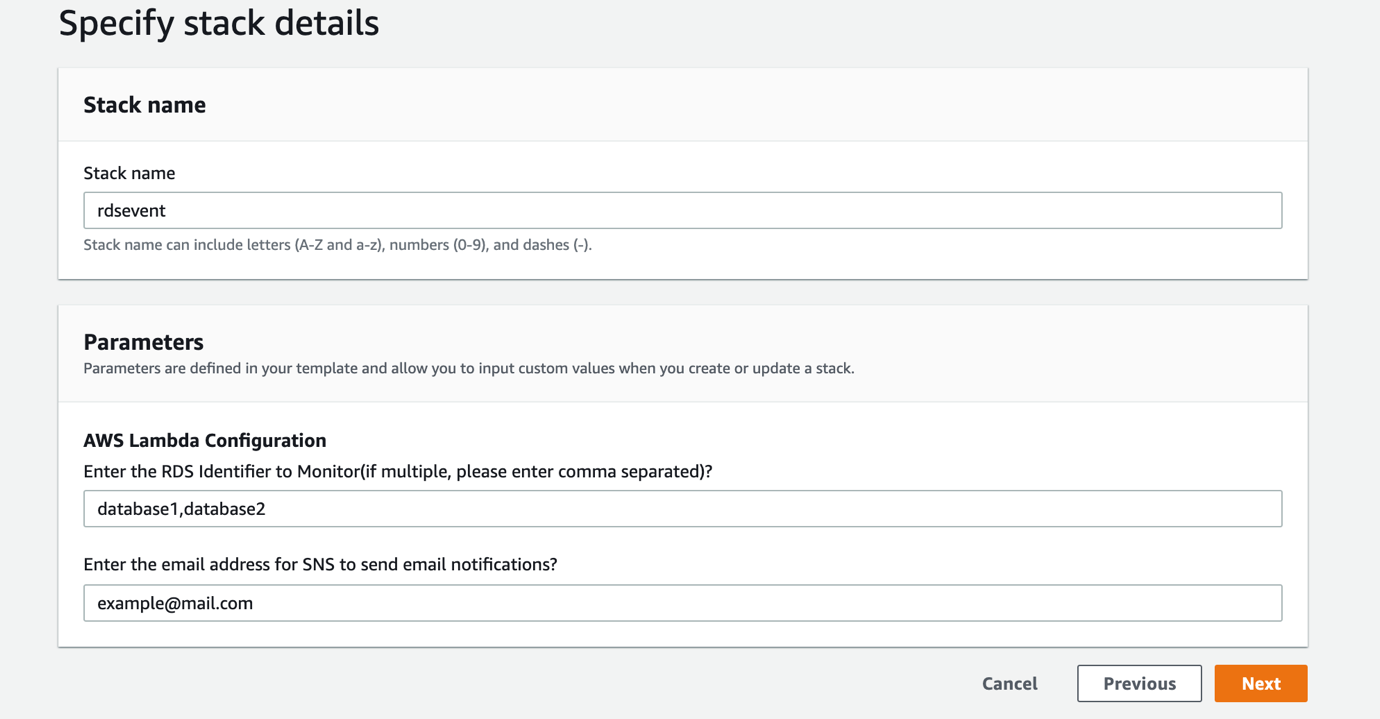This screenshot has height=719, width=1380.
Task: Click the AWS Lambda Configuration heading
Action: (x=205, y=440)
